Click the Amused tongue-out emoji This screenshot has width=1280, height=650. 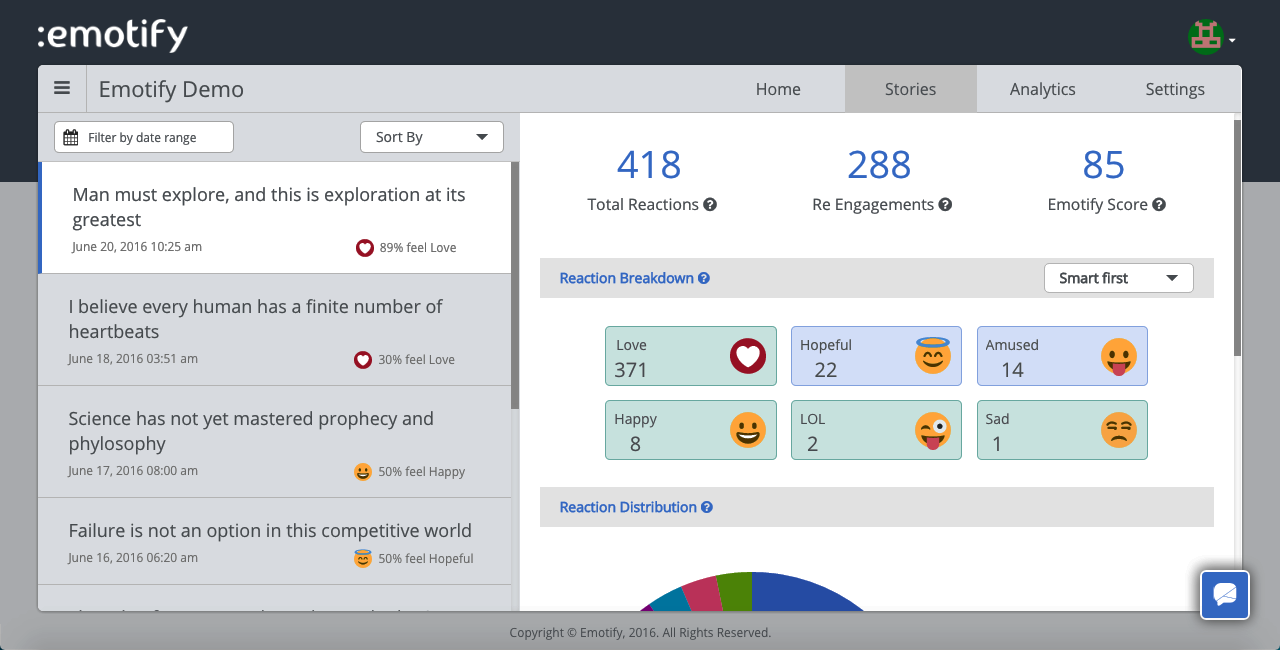tap(1119, 356)
